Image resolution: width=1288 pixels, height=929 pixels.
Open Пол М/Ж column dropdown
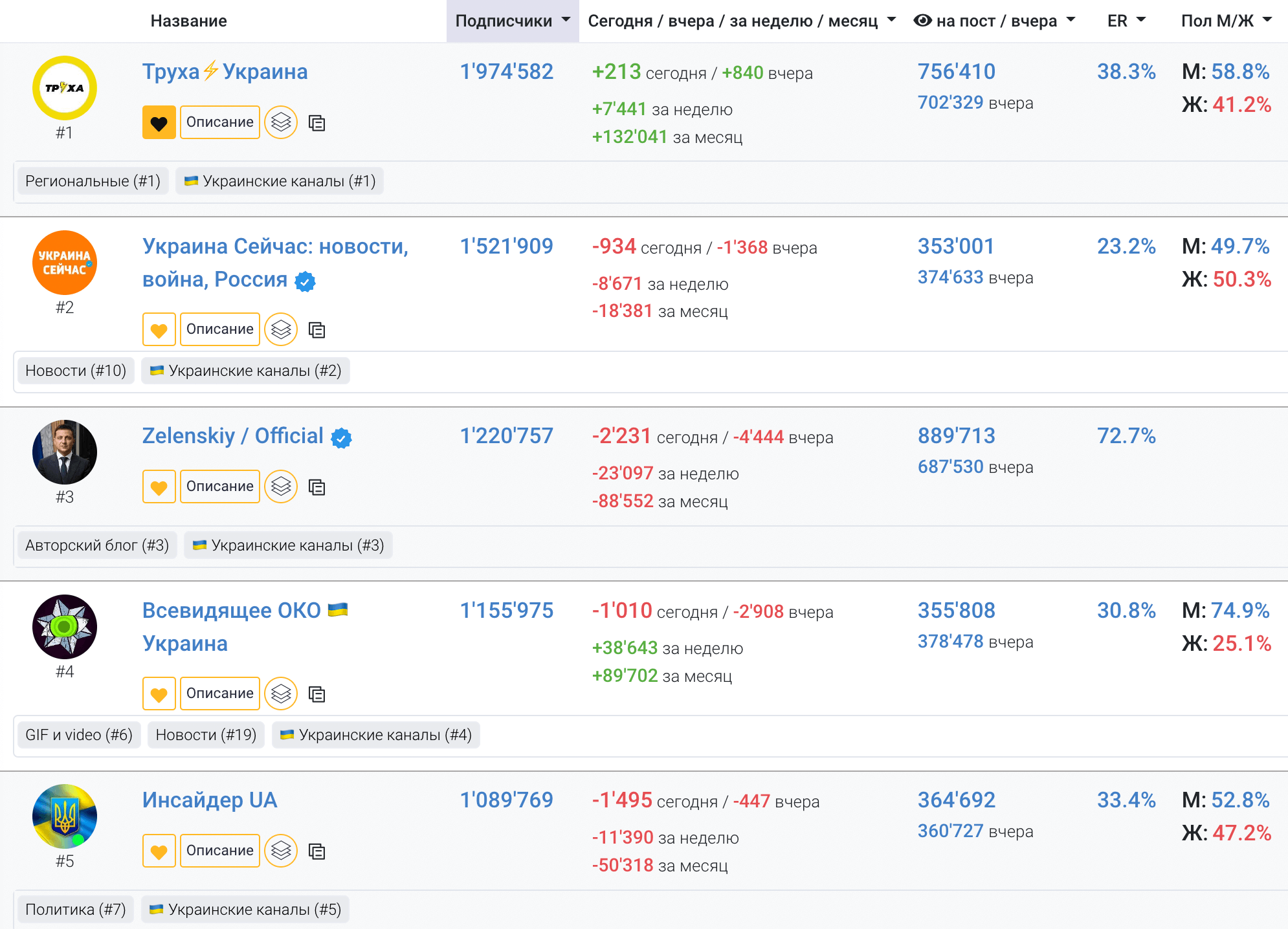click(1227, 21)
